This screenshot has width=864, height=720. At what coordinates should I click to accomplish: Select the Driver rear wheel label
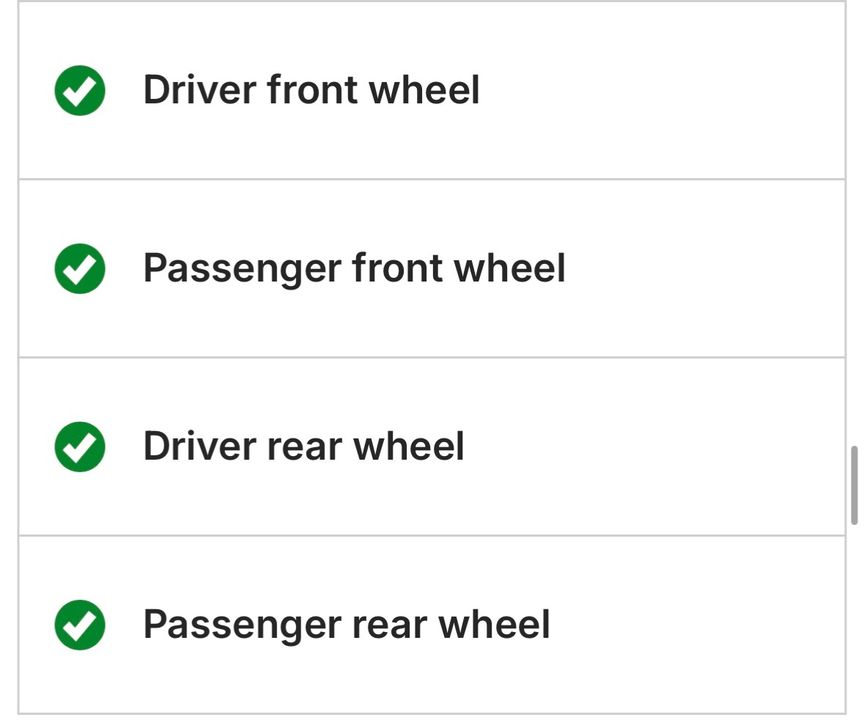303,446
